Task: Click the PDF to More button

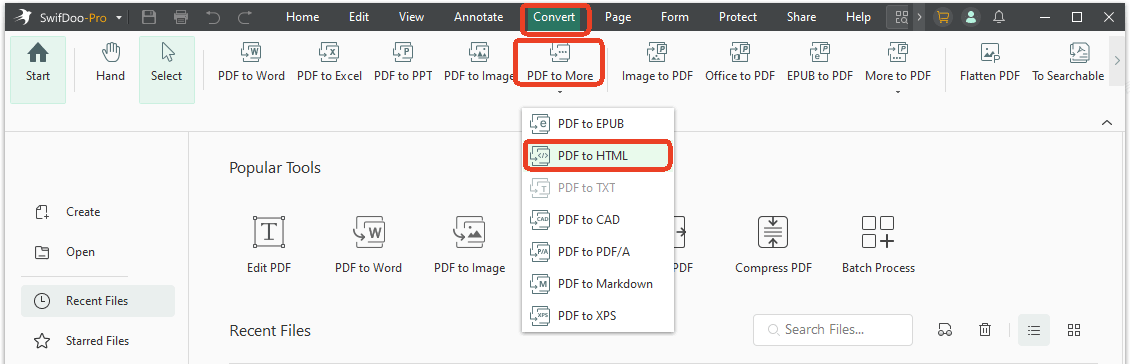Action: click(560, 63)
